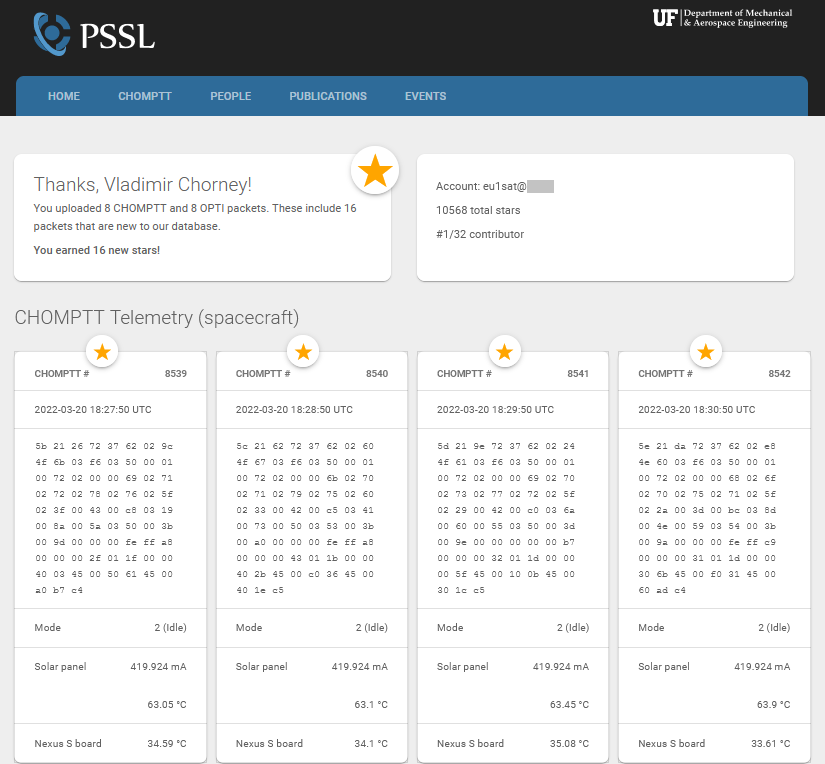Click the '#1/32 contributor' text
Viewport: 825px width, 764px height.
[x=480, y=234]
